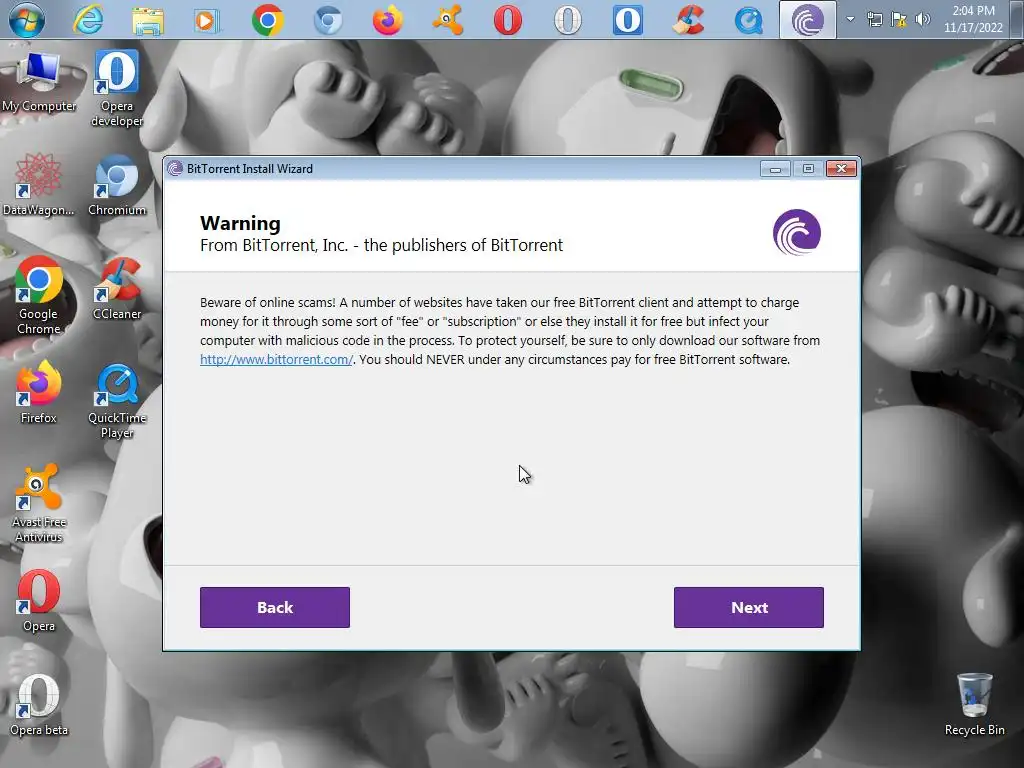This screenshot has width=1024, height=768.
Task: Open the Windows Explorer folder taskbar icon
Action: click(x=148, y=20)
